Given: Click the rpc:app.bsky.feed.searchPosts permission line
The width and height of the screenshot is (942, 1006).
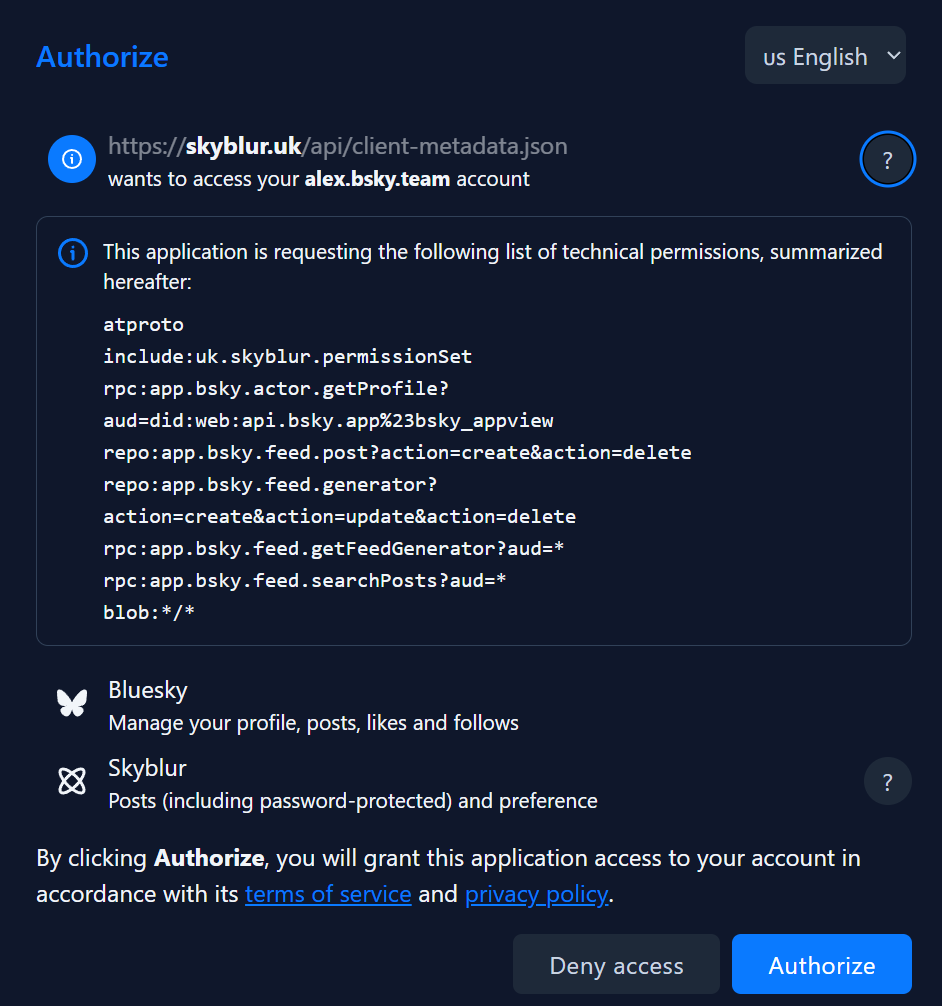Looking at the screenshot, I should pyautogui.click(x=304, y=579).
